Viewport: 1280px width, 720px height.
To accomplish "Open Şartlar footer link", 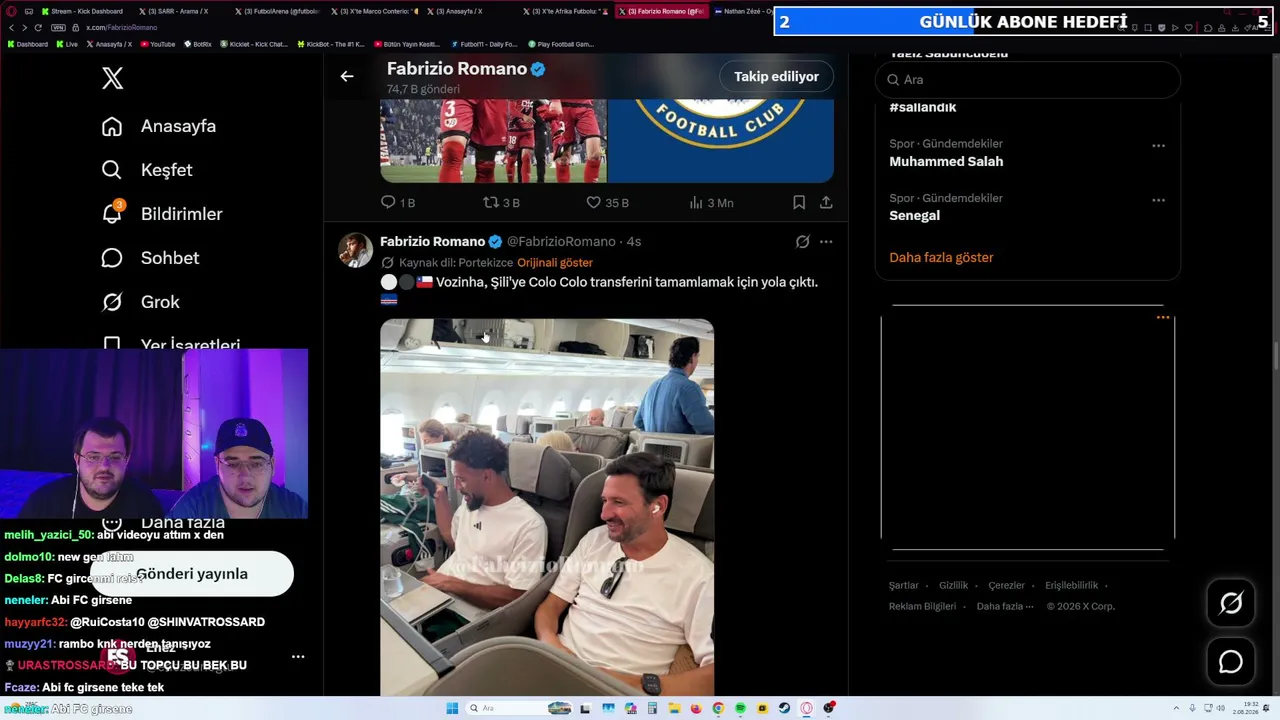I will (x=903, y=585).
